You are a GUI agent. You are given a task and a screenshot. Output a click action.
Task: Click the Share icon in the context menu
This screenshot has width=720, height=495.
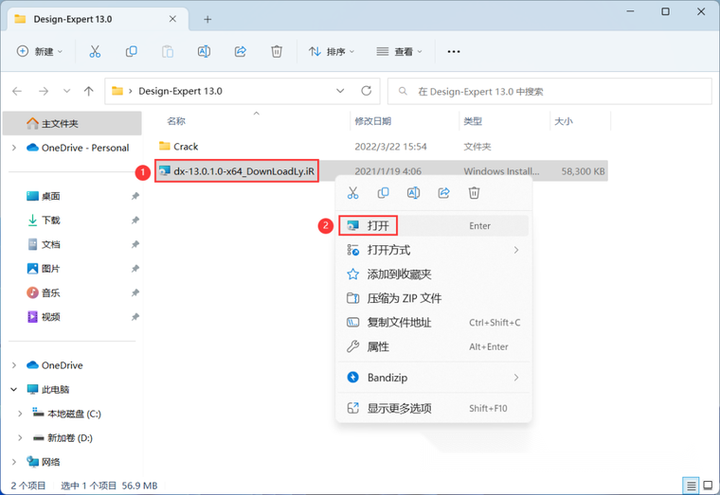coord(444,193)
